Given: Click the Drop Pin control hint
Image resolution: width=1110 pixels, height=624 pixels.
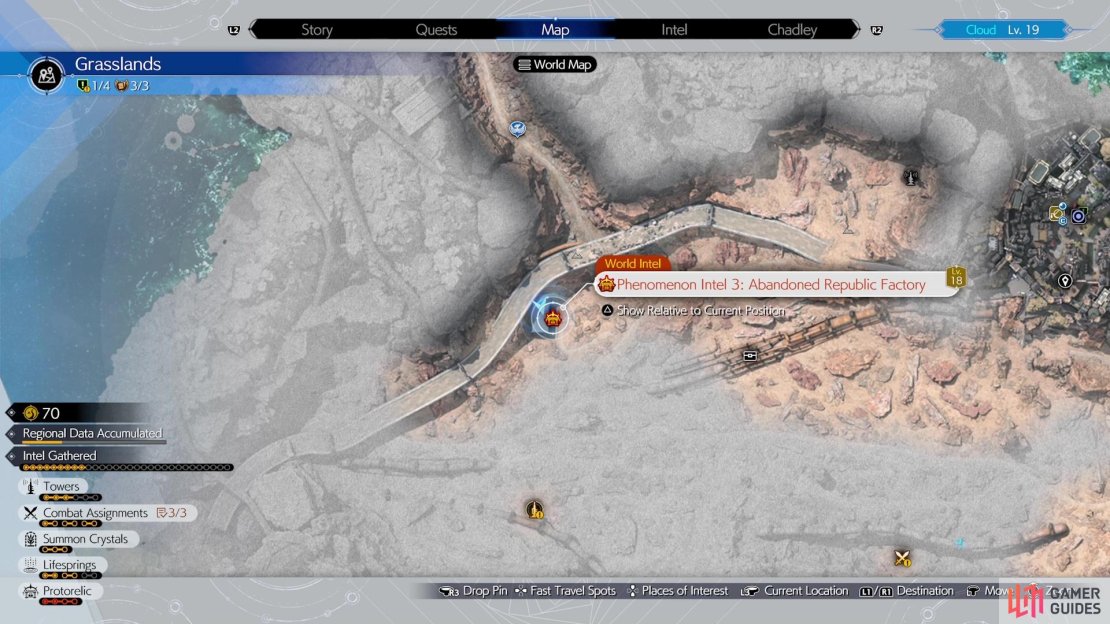Looking at the screenshot, I should coord(473,591).
